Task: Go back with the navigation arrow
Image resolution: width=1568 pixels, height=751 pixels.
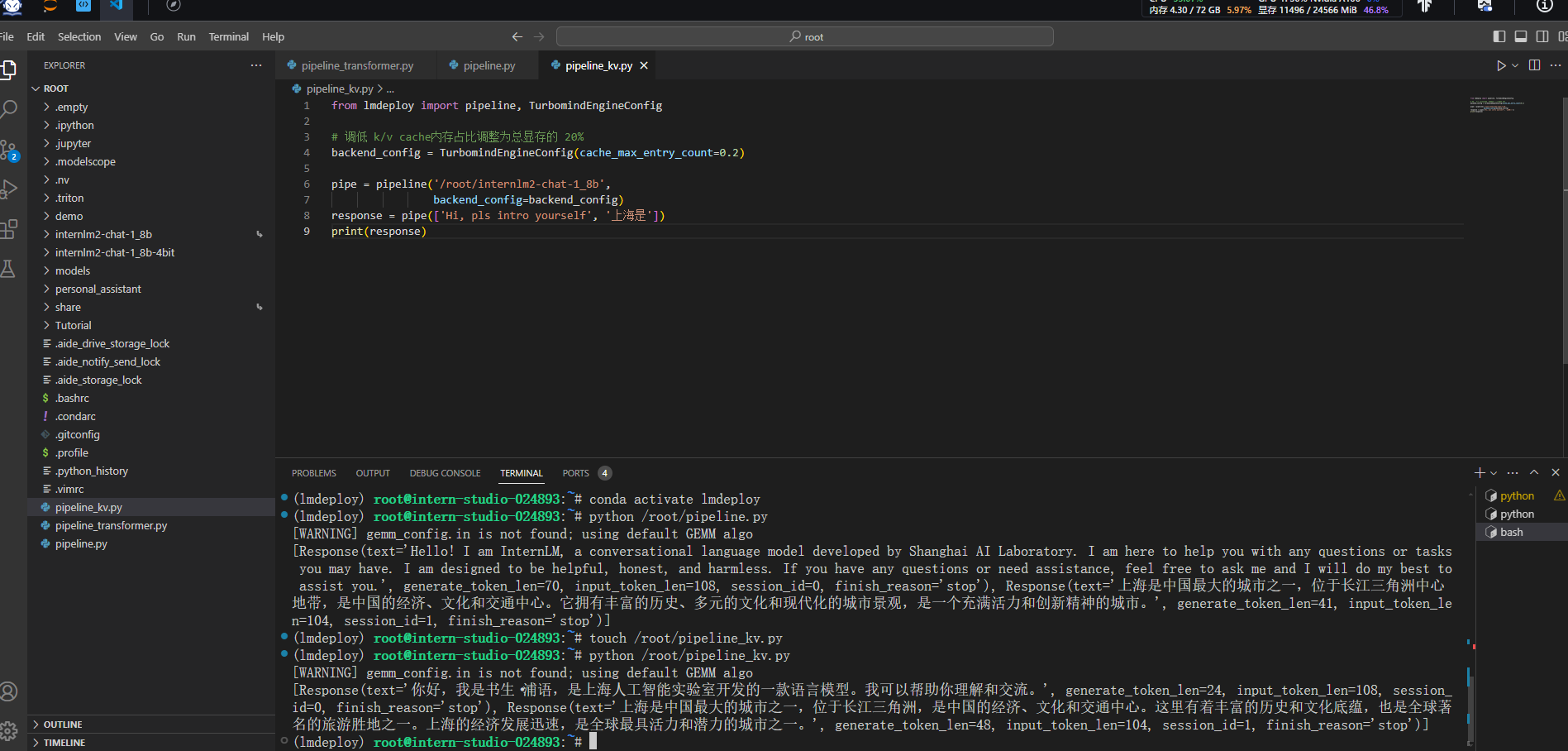Action: click(x=517, y=36)
